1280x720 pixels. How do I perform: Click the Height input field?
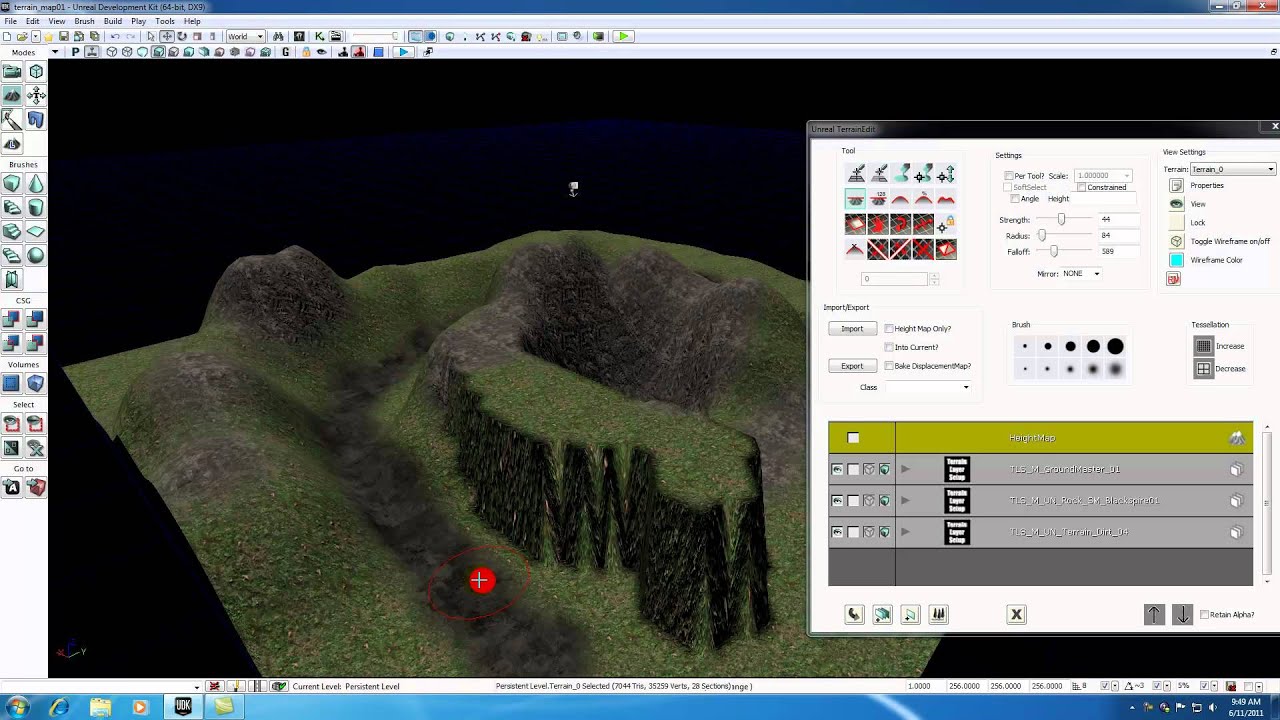pos(1105,199)
